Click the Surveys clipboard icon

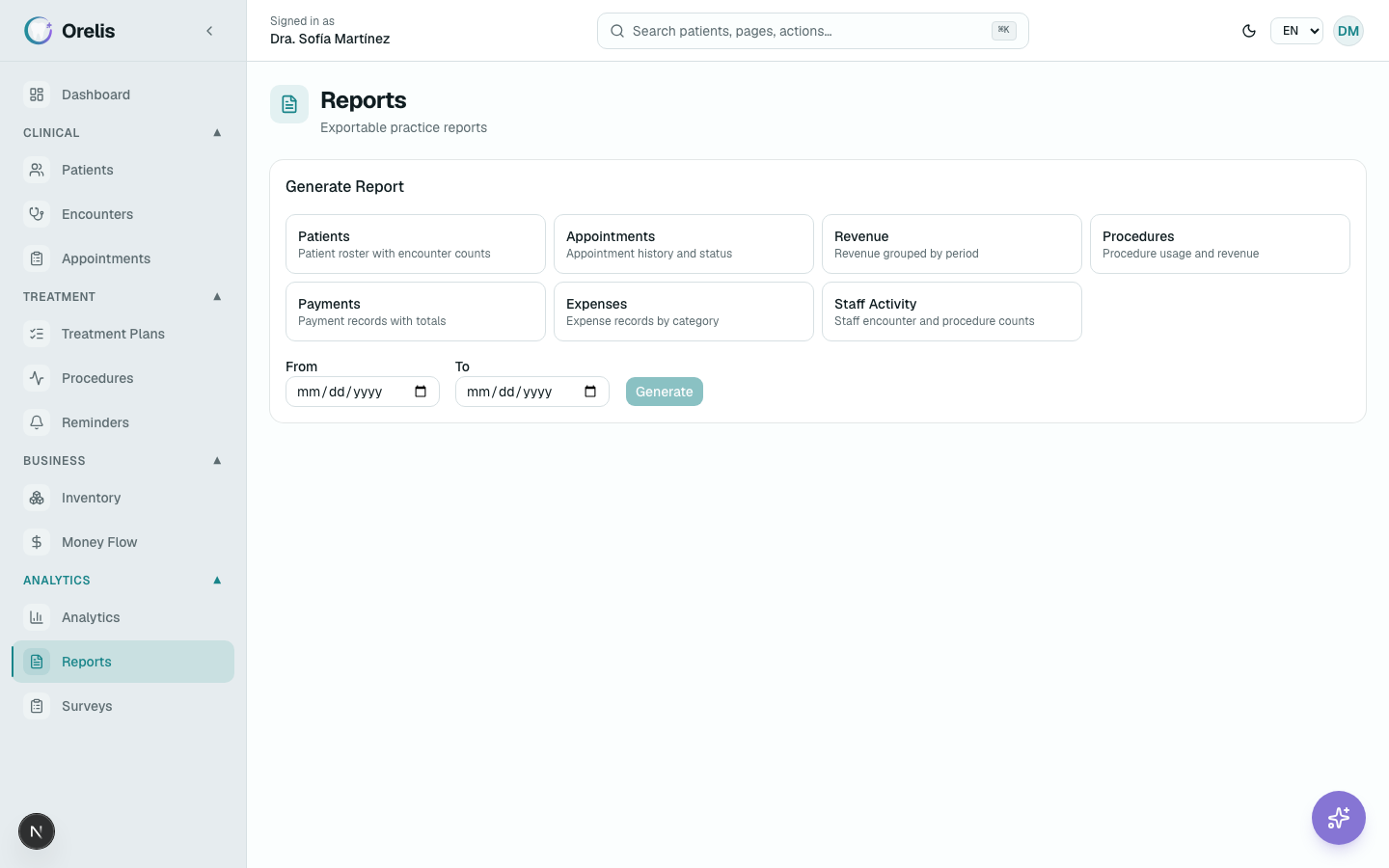point(37,706)
